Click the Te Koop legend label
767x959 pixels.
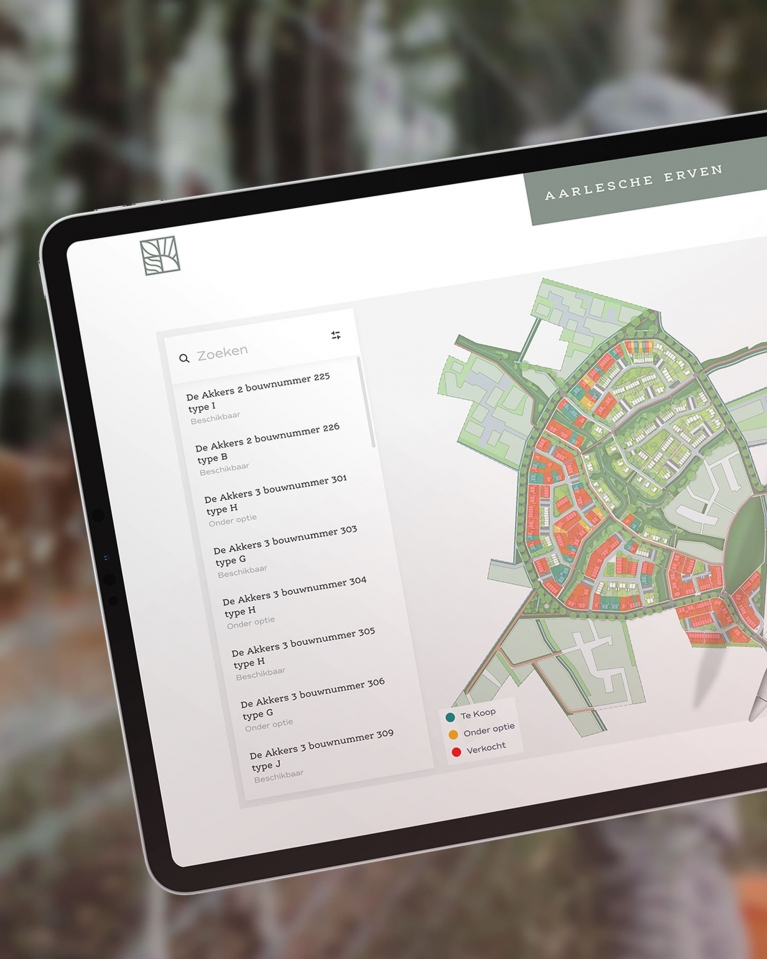(x=478, y=714)
